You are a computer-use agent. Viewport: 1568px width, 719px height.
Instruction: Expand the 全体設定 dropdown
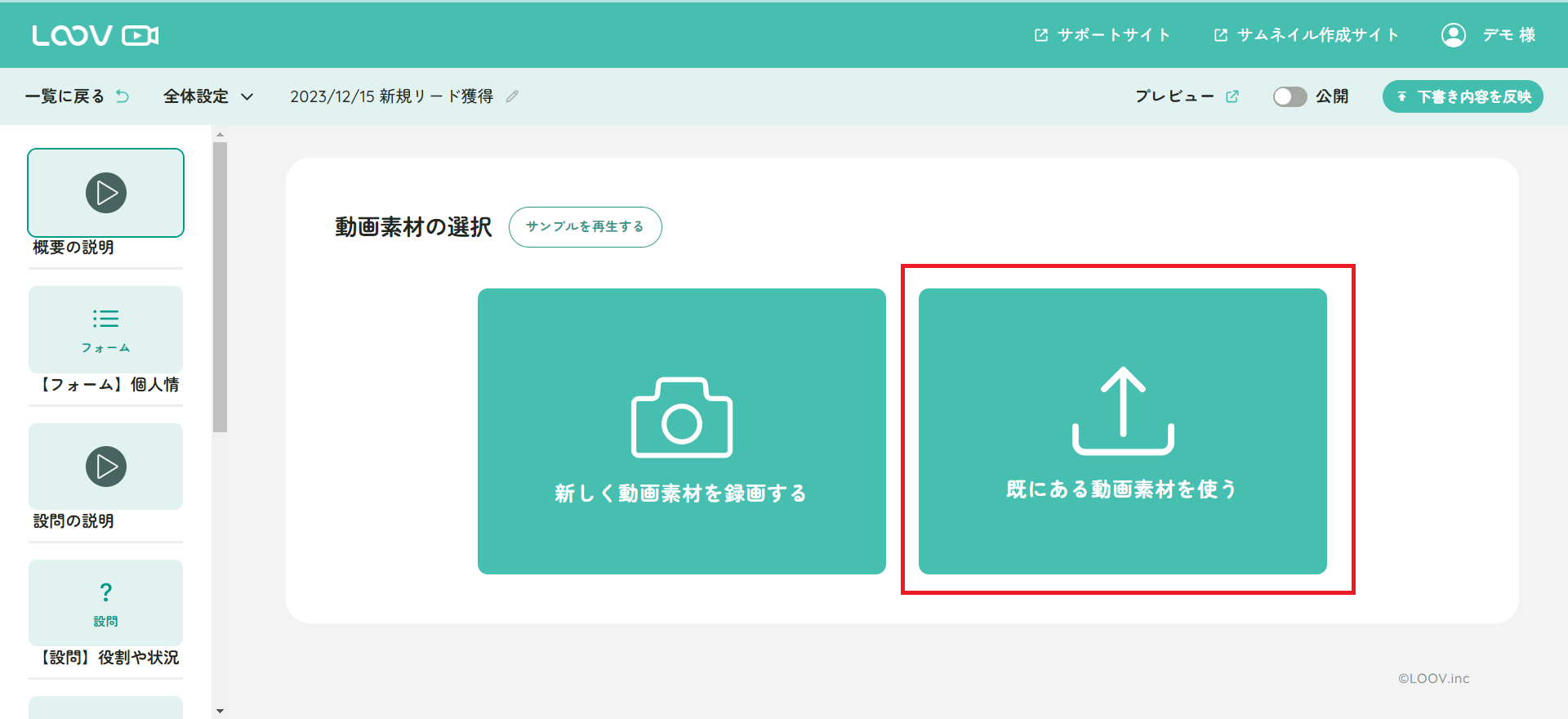point(208,96)
